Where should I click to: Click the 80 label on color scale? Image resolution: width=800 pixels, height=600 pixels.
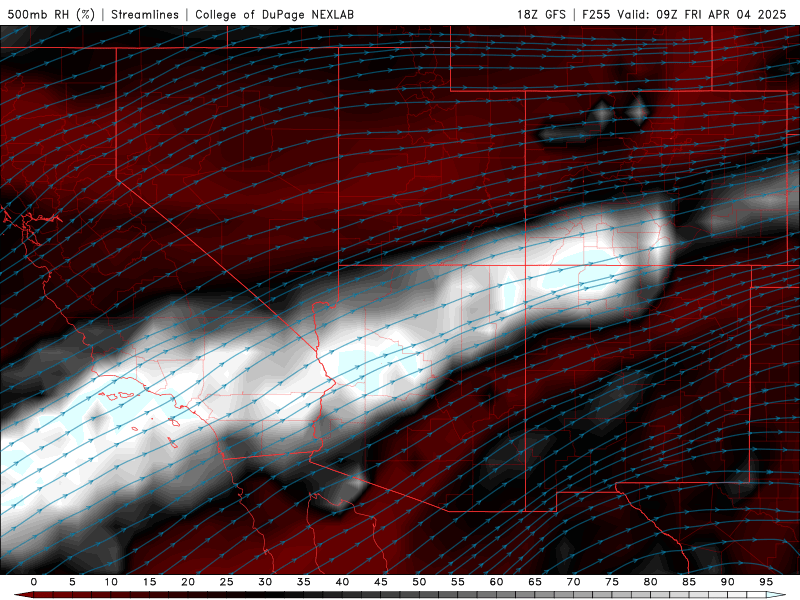(x=650, y=582)
